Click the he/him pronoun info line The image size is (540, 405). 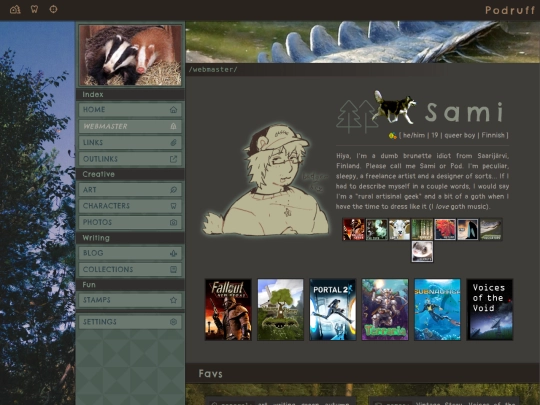click(454, 135)
